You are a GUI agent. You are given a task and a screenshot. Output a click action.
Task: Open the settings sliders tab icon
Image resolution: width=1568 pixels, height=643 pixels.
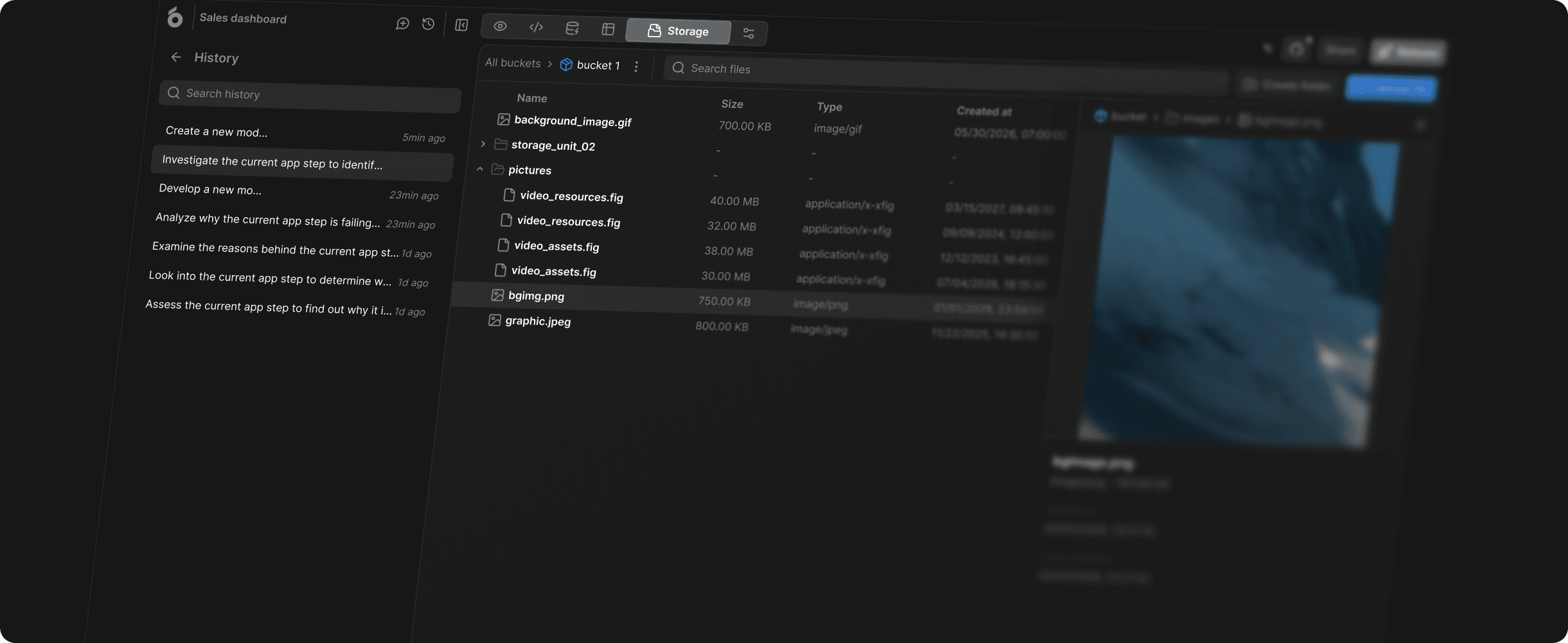(x=749, y=33)
